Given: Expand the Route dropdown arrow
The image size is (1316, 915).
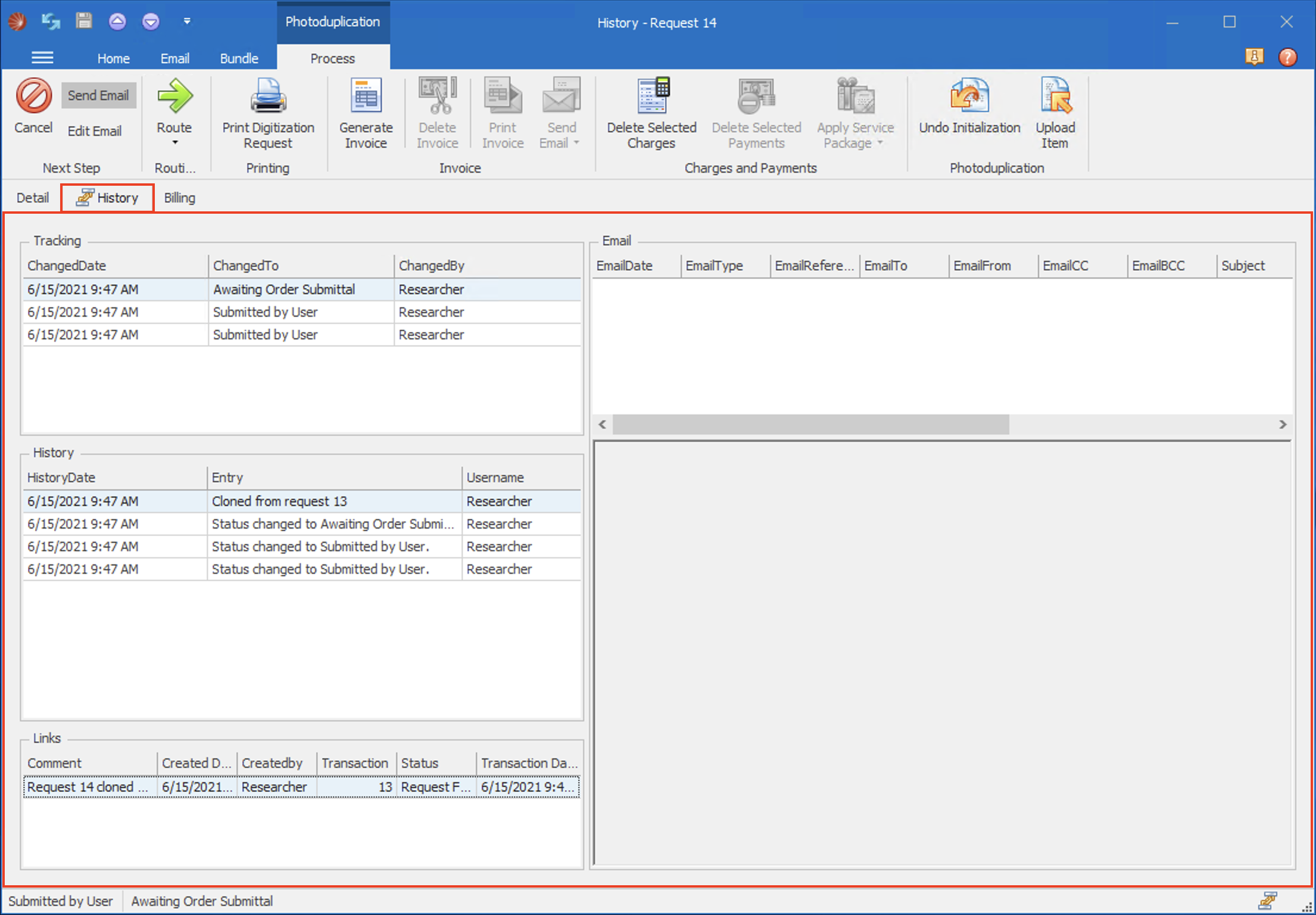Looking at the screenshot, I should [x=174, y=143].
